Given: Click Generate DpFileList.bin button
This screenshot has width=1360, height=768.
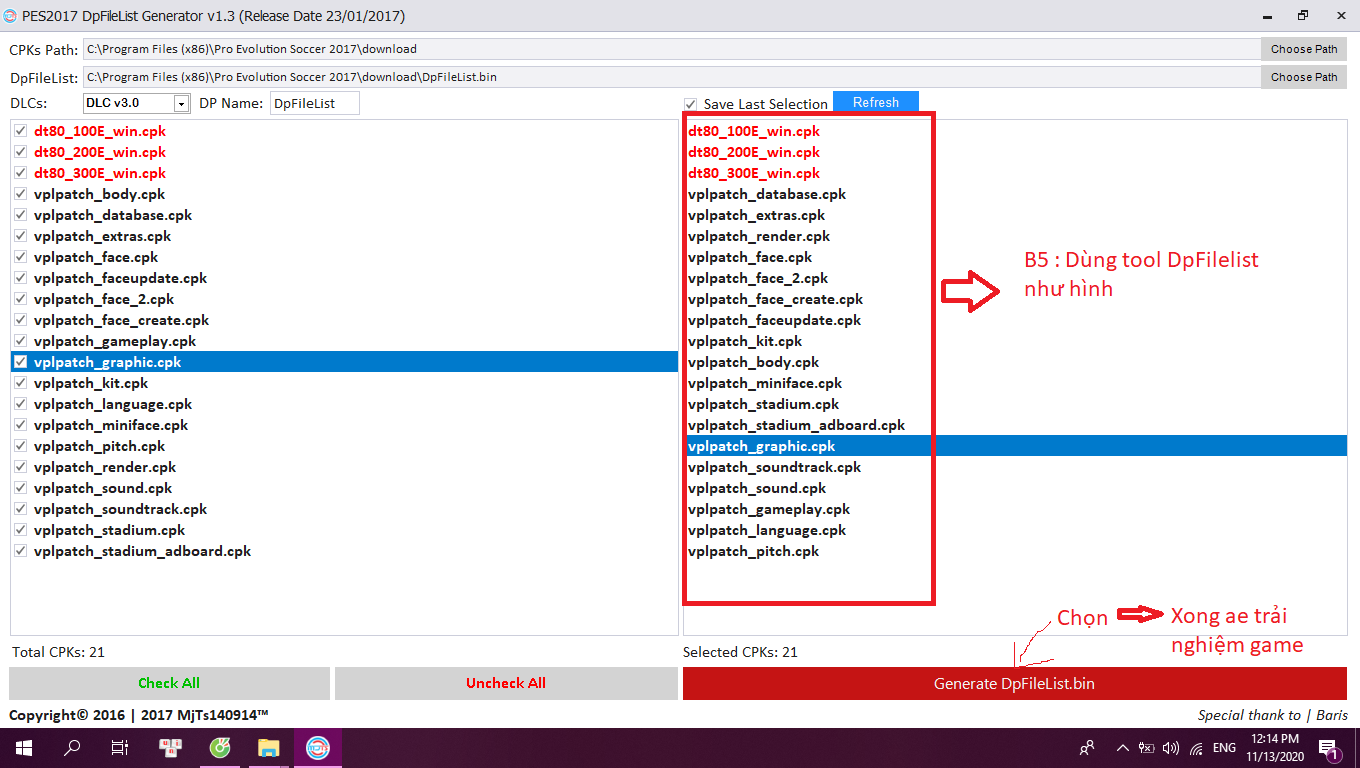Looking at the screenshot, I should coord(1014,683).
